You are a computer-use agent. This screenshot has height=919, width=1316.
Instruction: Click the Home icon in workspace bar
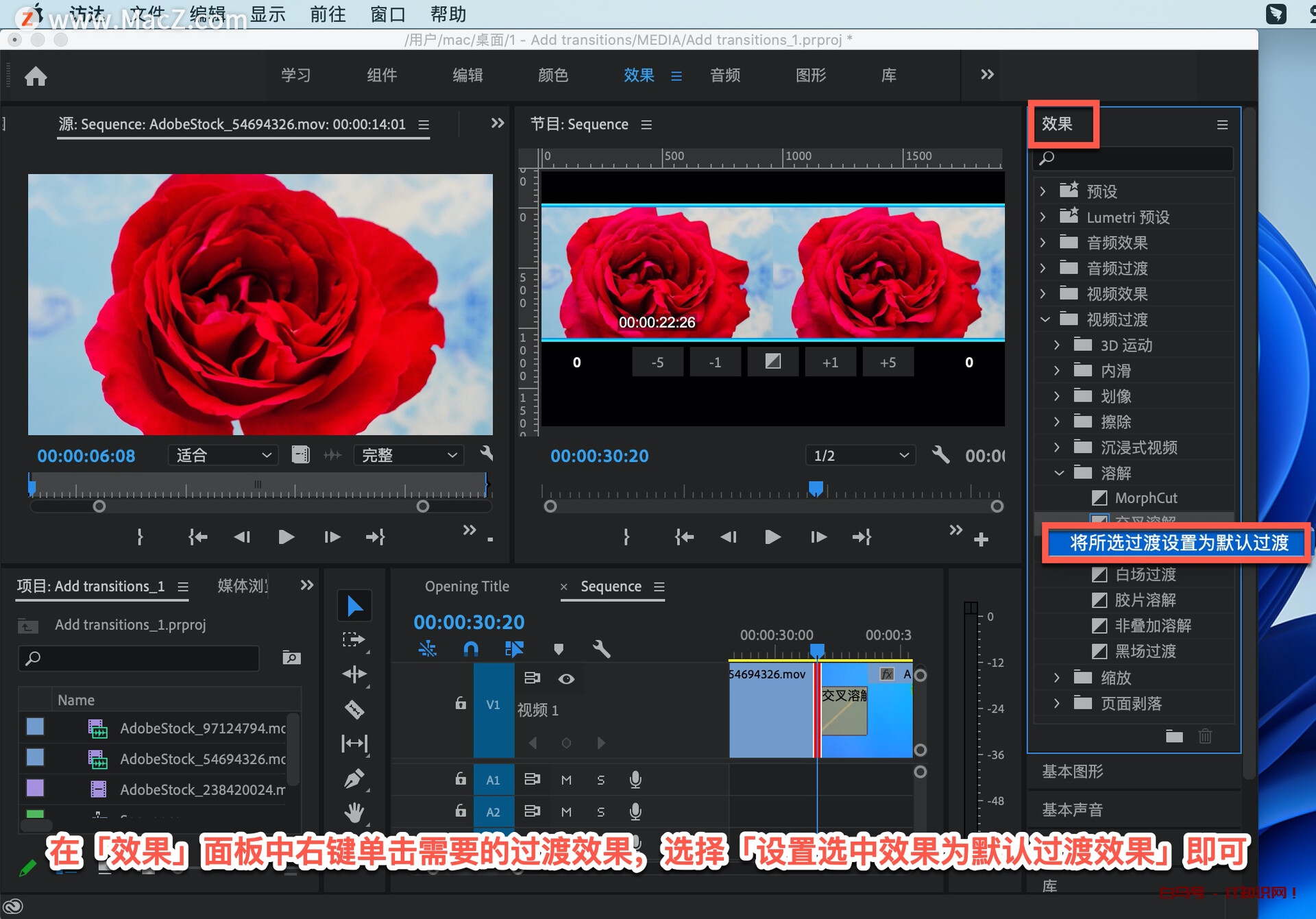pos(36,75)
